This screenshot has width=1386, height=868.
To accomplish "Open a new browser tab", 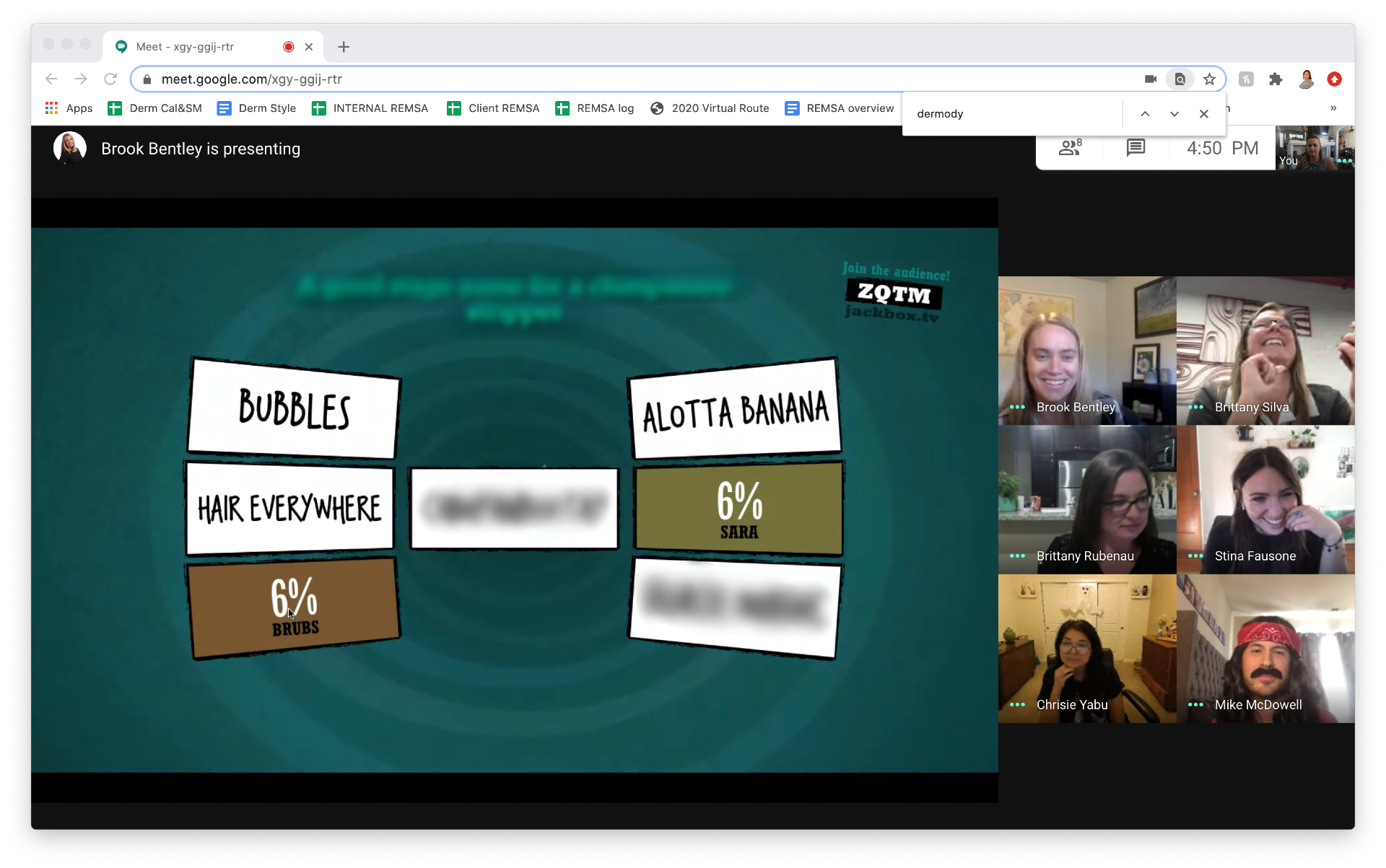I will point(344,47).
